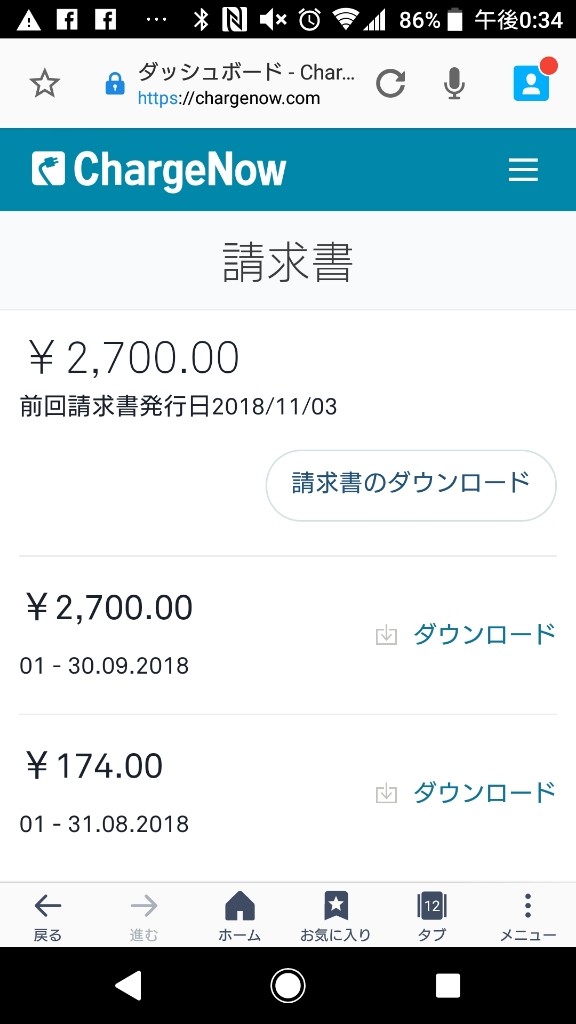This screenshot has height=1024, width=576.
Task: Download the ¥174.00 August 2018 invoice
Action: 484,792
